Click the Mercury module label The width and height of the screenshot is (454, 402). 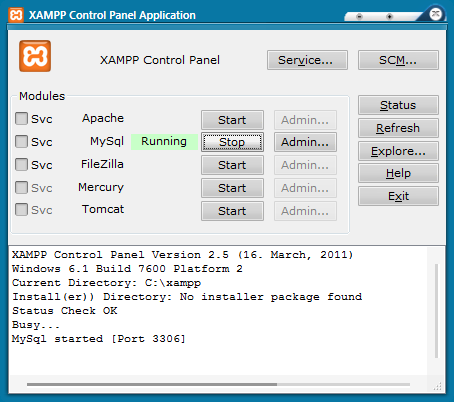[x=101, y=187]
